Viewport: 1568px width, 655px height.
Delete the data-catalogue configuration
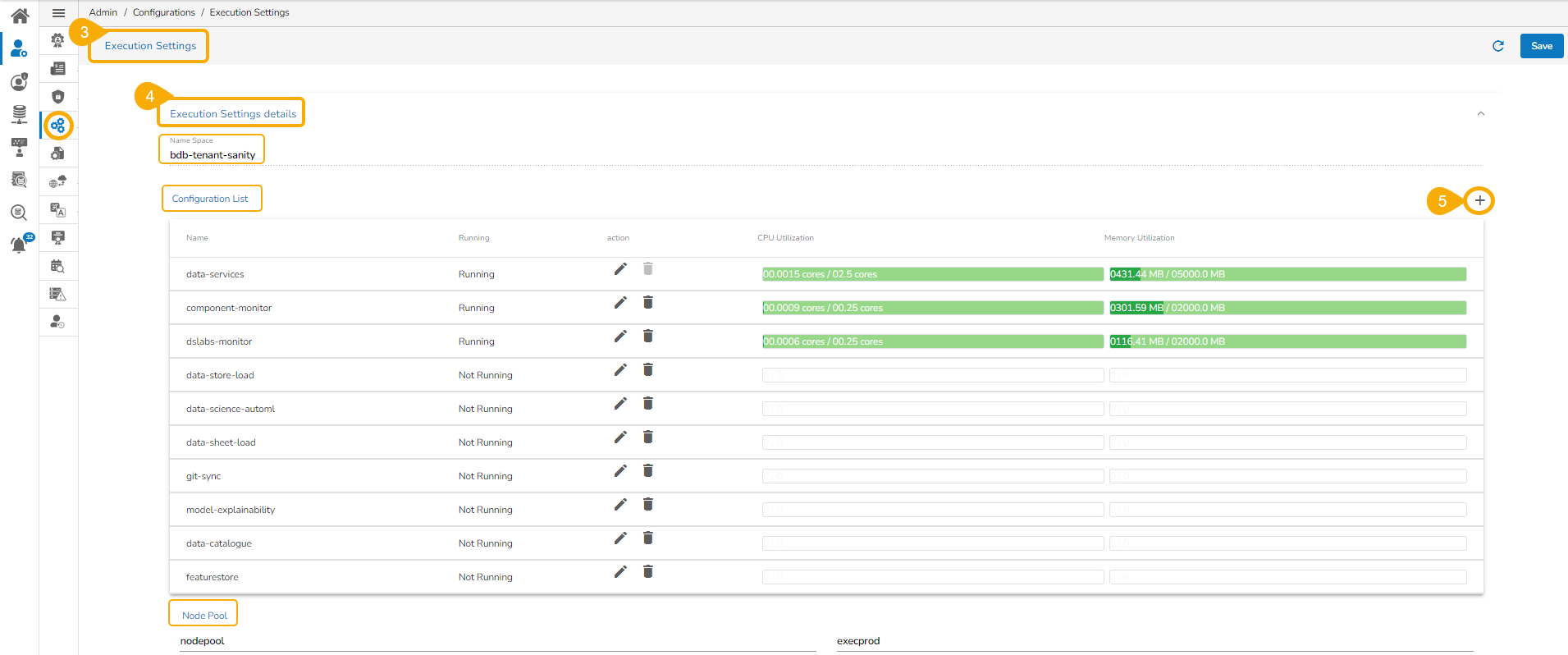[x=648, y=538]
